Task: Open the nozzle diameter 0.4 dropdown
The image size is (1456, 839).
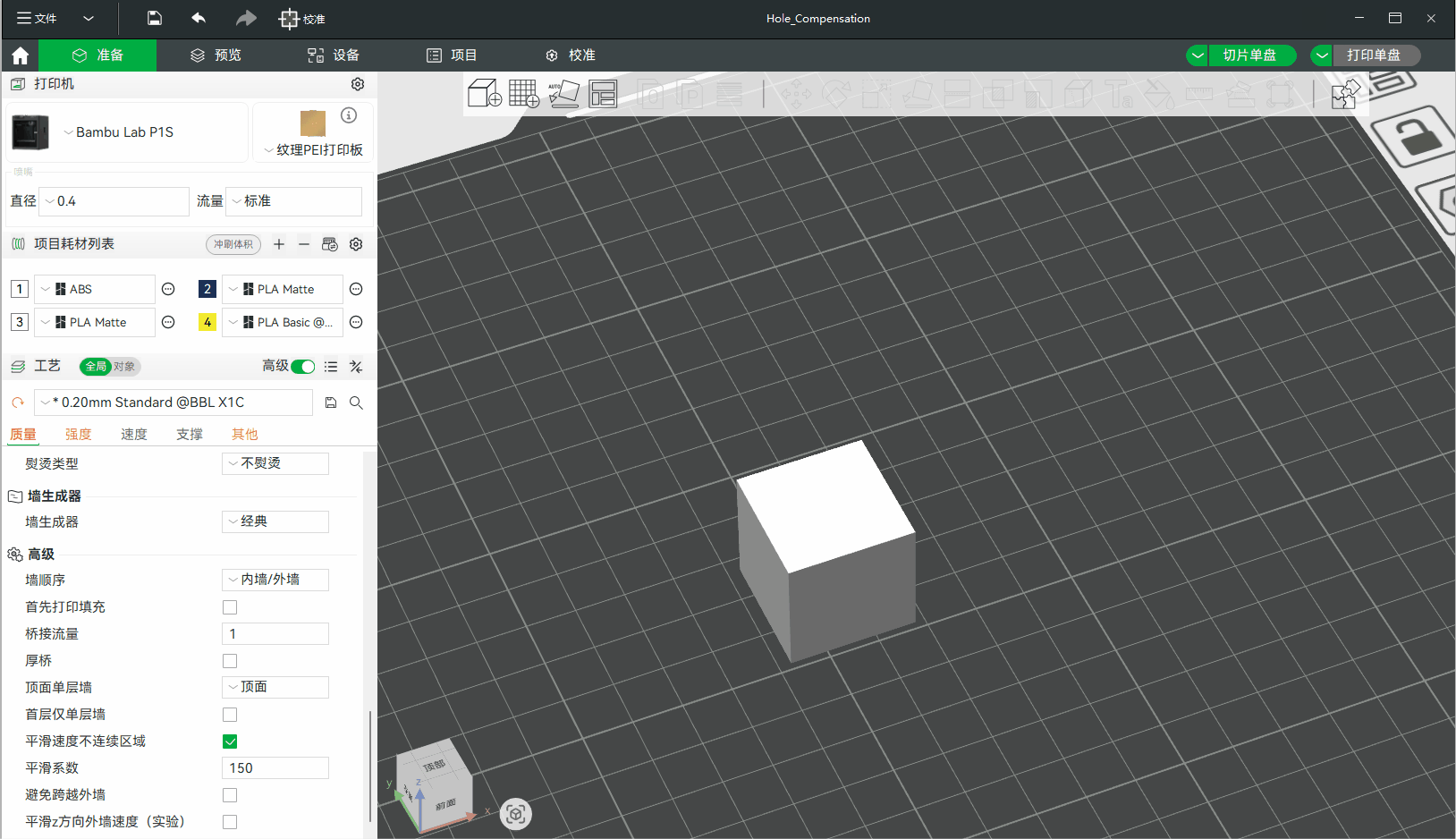Action: click(115, 201)
